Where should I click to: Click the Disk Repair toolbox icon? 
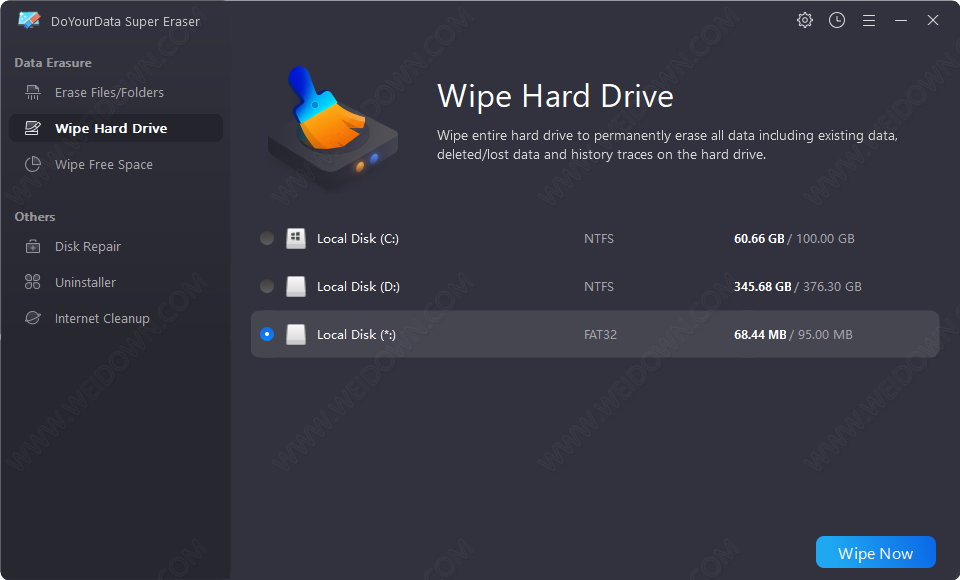pos(32,246)
